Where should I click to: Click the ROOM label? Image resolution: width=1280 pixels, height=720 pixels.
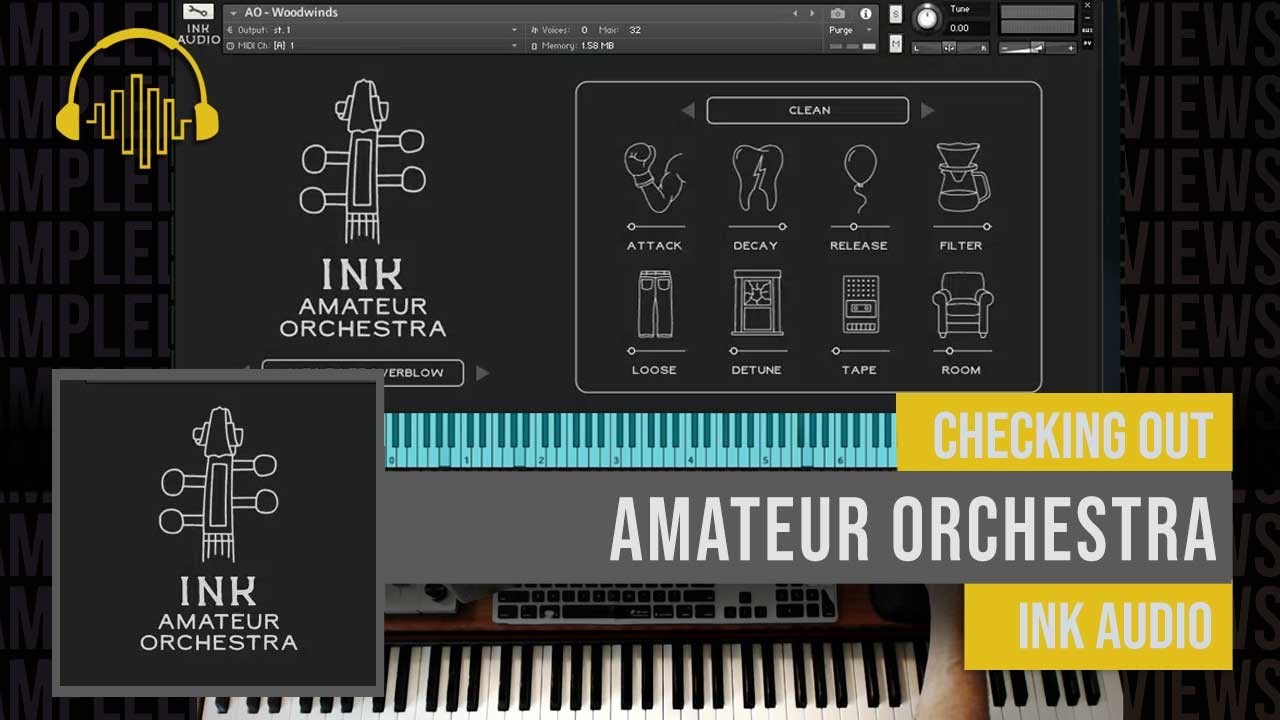tap(961, 370)
